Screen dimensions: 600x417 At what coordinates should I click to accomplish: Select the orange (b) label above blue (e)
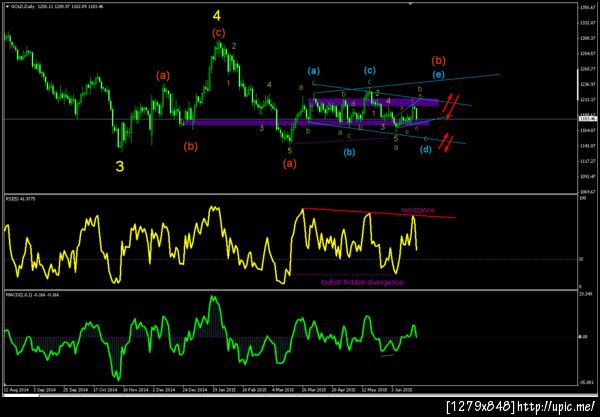pos(439,60)
